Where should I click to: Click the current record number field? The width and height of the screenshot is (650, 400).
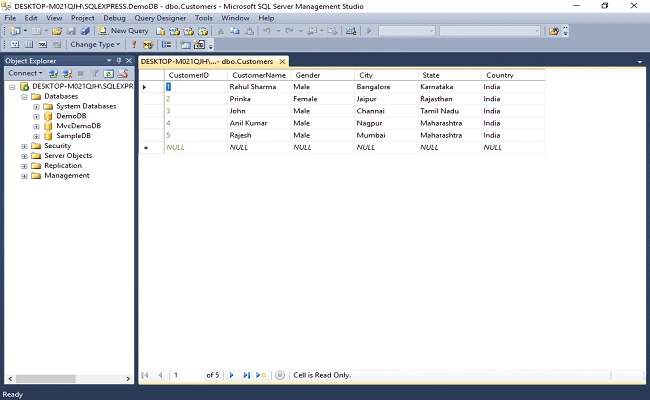[x=187, y=375]
